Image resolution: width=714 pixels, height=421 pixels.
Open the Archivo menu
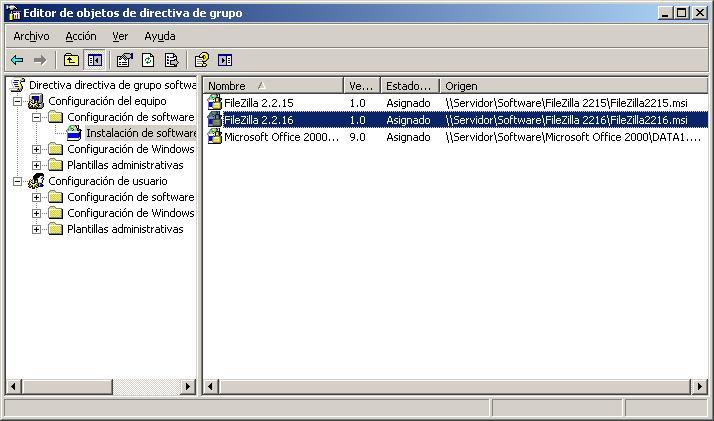click(x=31, y=36)
